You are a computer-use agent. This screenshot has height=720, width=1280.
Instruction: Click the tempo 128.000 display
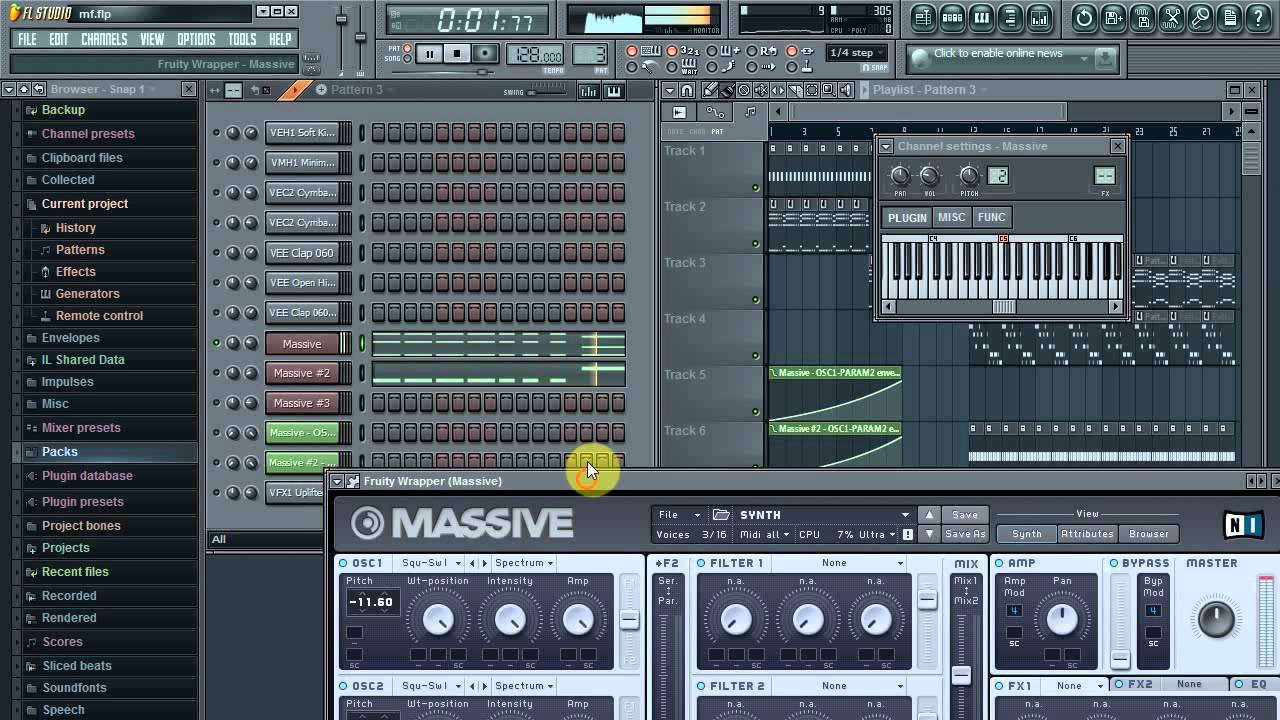pos(533,55)
